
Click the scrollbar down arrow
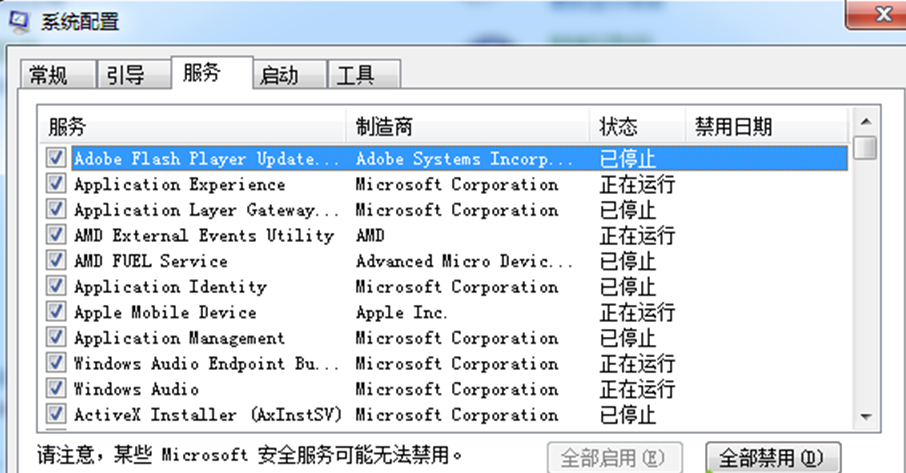[866, 417]
